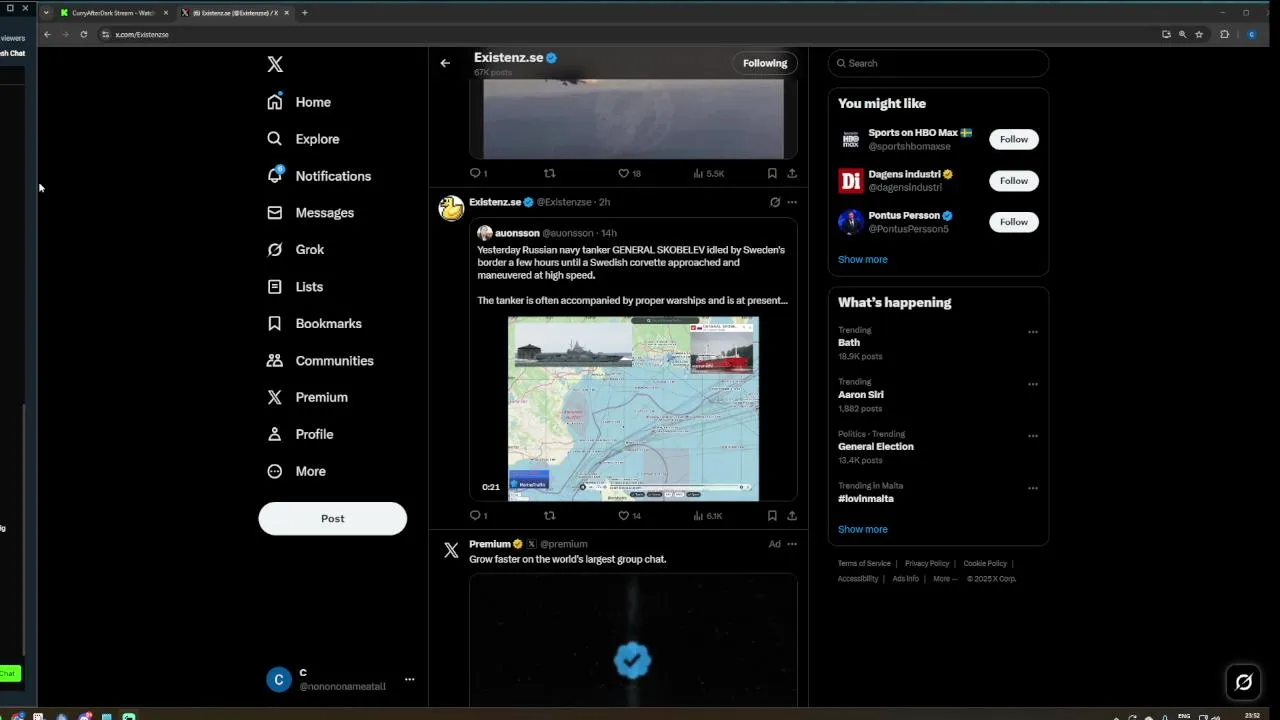Open the browser tab search dropdown

[45, 13]
